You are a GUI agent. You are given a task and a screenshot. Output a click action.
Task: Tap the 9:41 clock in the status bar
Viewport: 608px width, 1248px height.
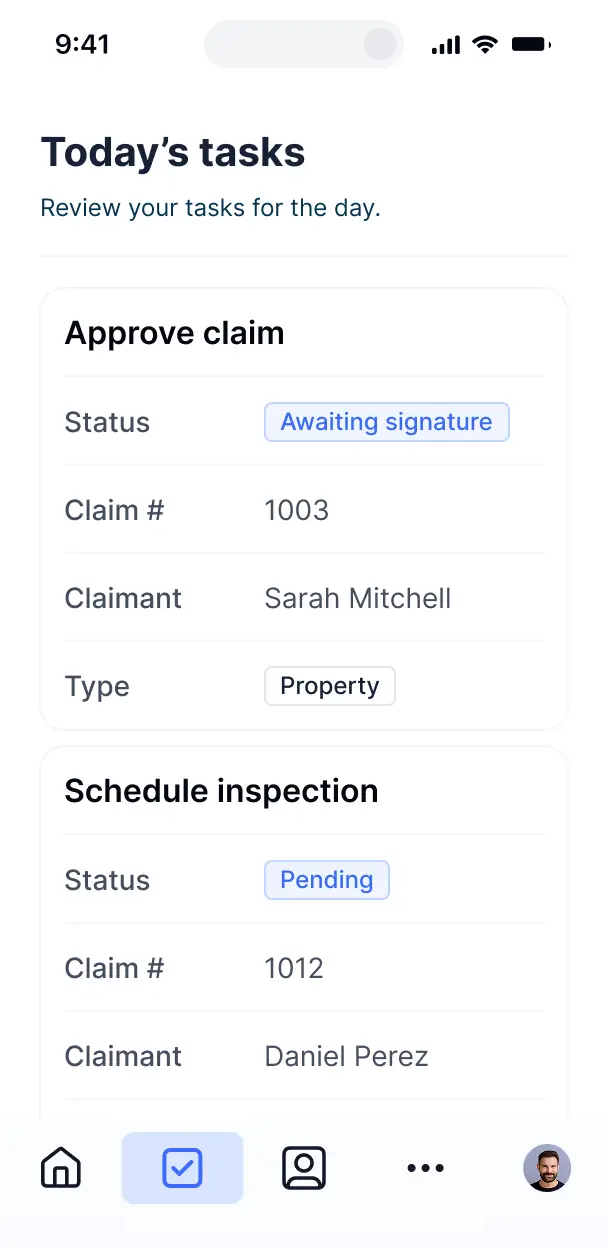82,44
